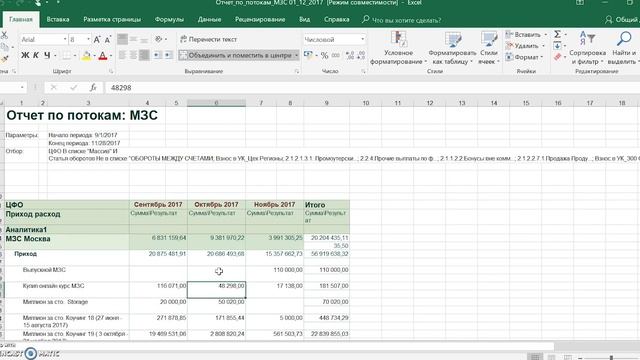
Task: Click the zoom slider in status bar
Action: [x=611, y=358]
